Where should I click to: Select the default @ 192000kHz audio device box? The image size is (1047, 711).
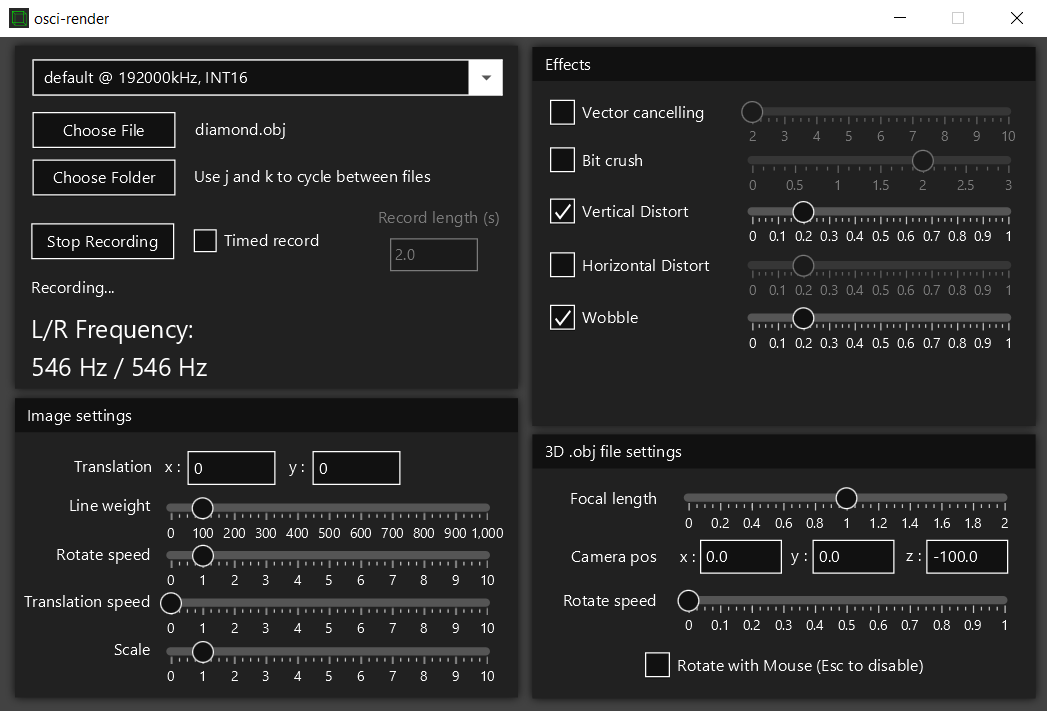click(x=250, y=78)
